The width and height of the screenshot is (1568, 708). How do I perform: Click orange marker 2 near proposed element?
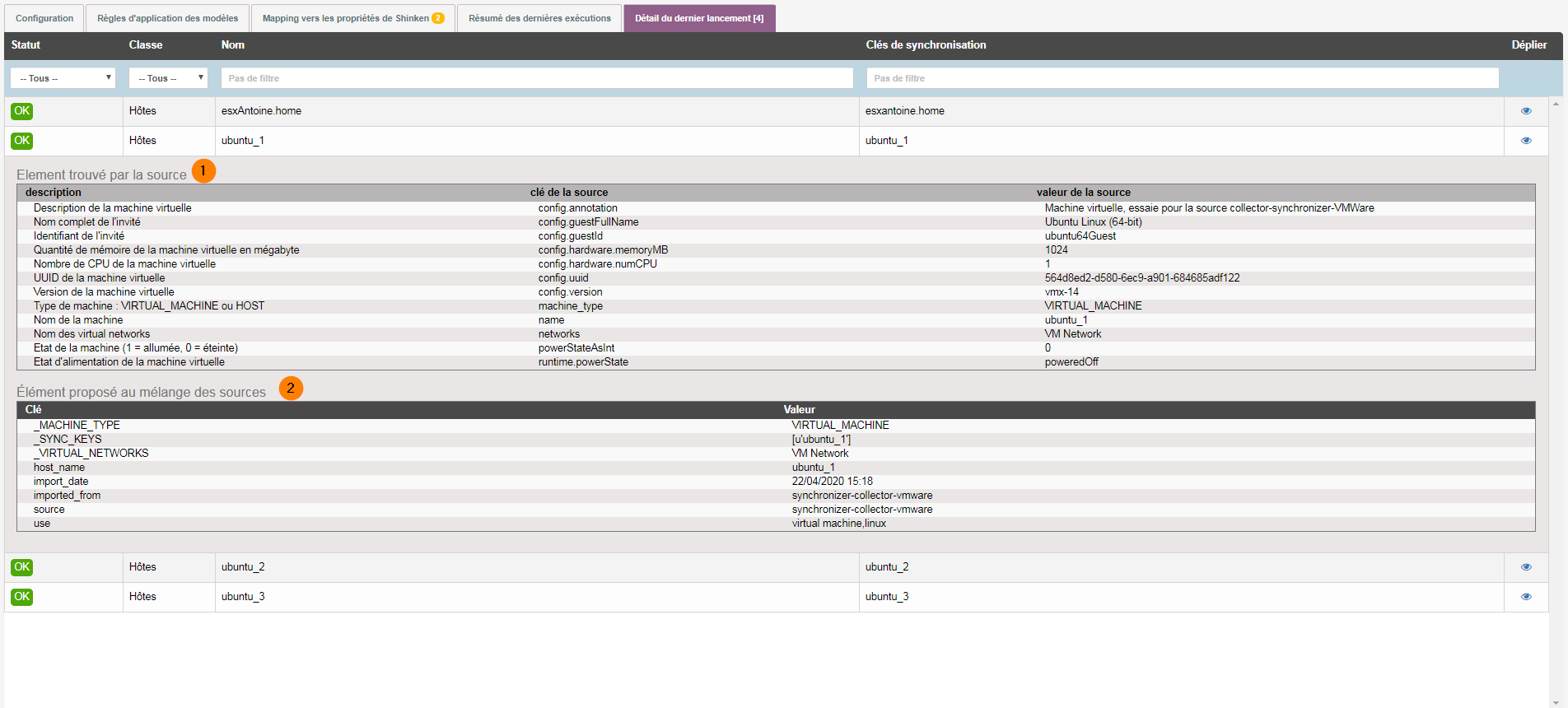point(291,388)
